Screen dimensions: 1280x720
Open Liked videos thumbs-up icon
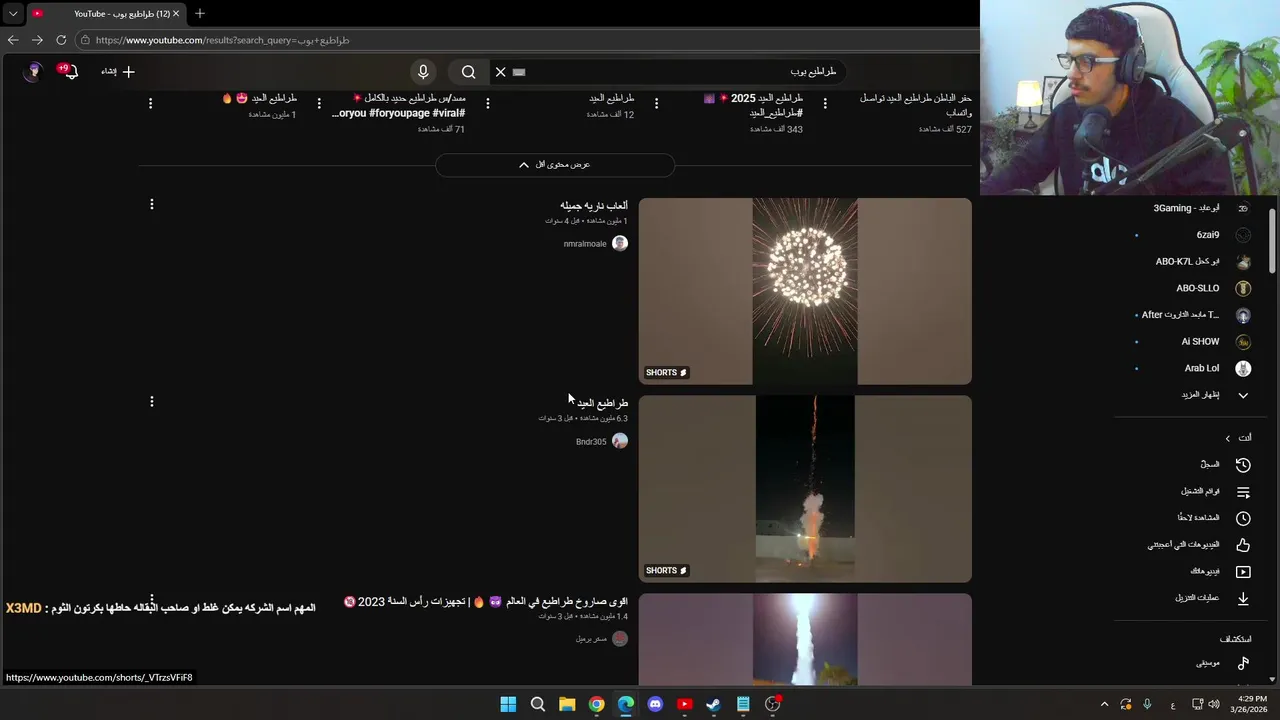(1243, 545)
